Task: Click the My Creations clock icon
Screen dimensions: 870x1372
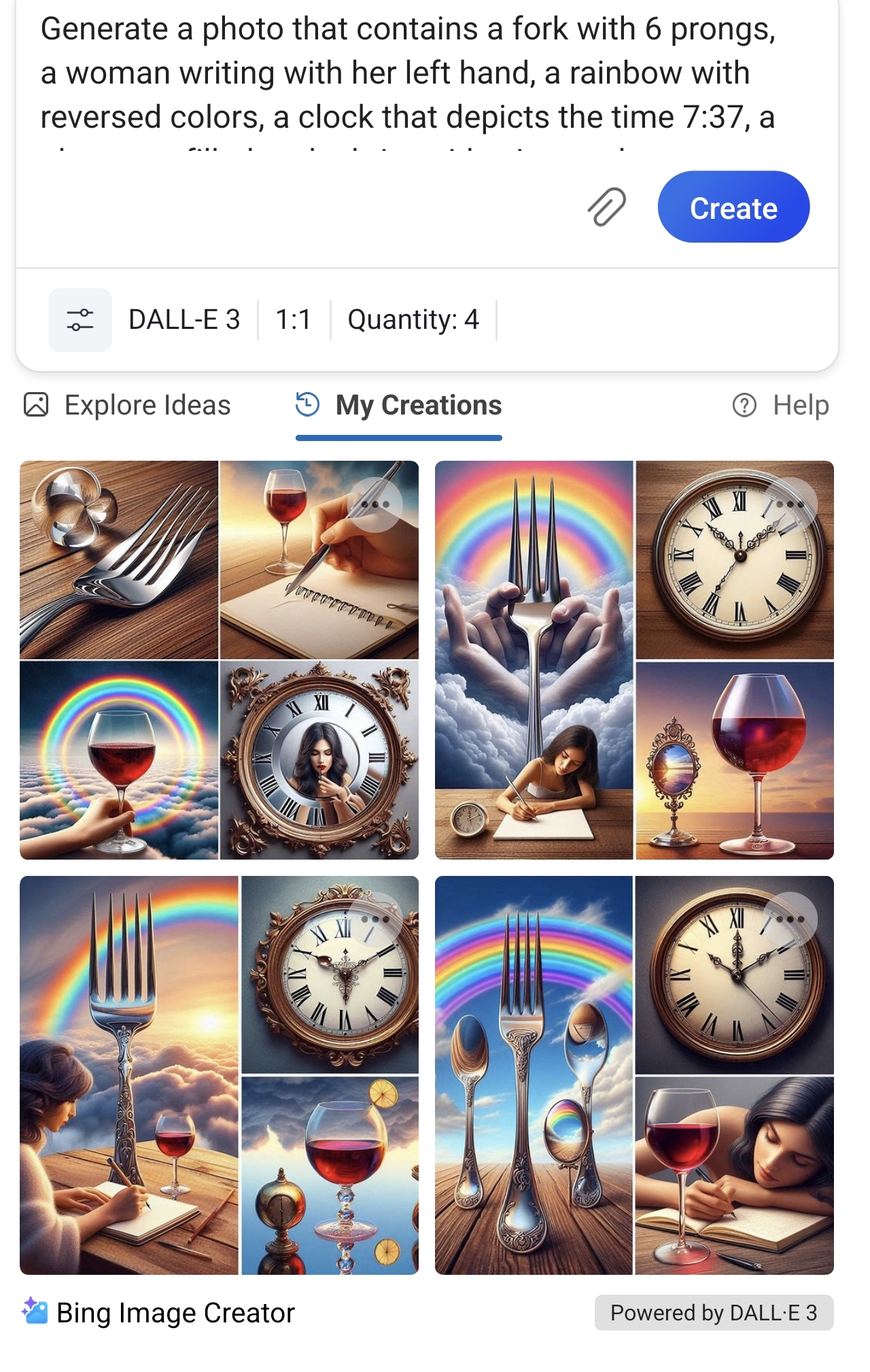Action: tap(308, 404)
